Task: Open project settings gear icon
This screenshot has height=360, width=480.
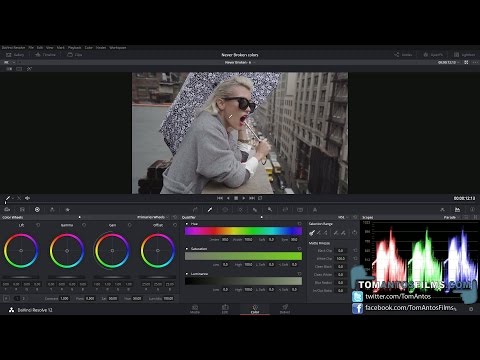Action: pyautogui.click(x=471, y=309)
